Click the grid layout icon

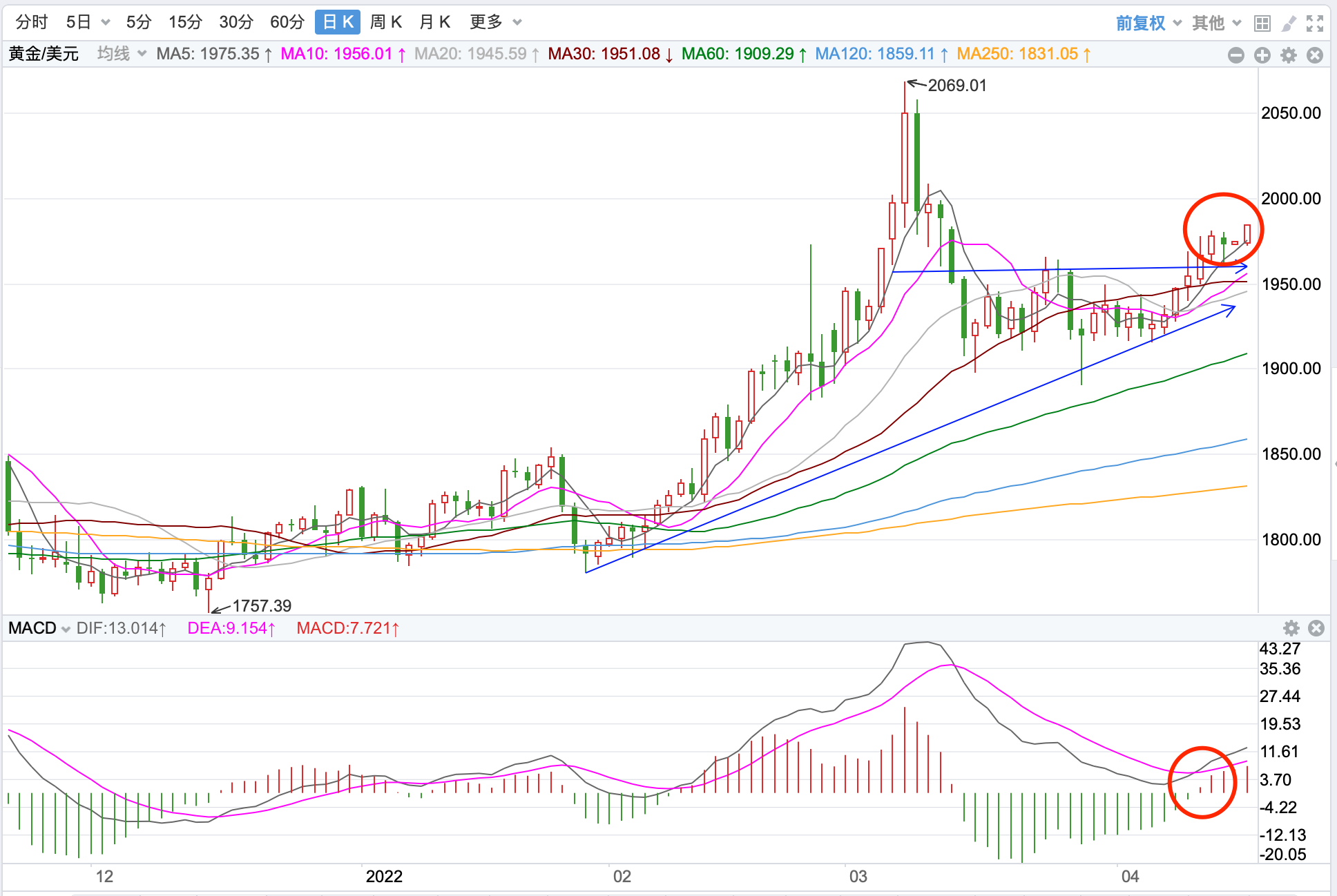(1262, 23)
